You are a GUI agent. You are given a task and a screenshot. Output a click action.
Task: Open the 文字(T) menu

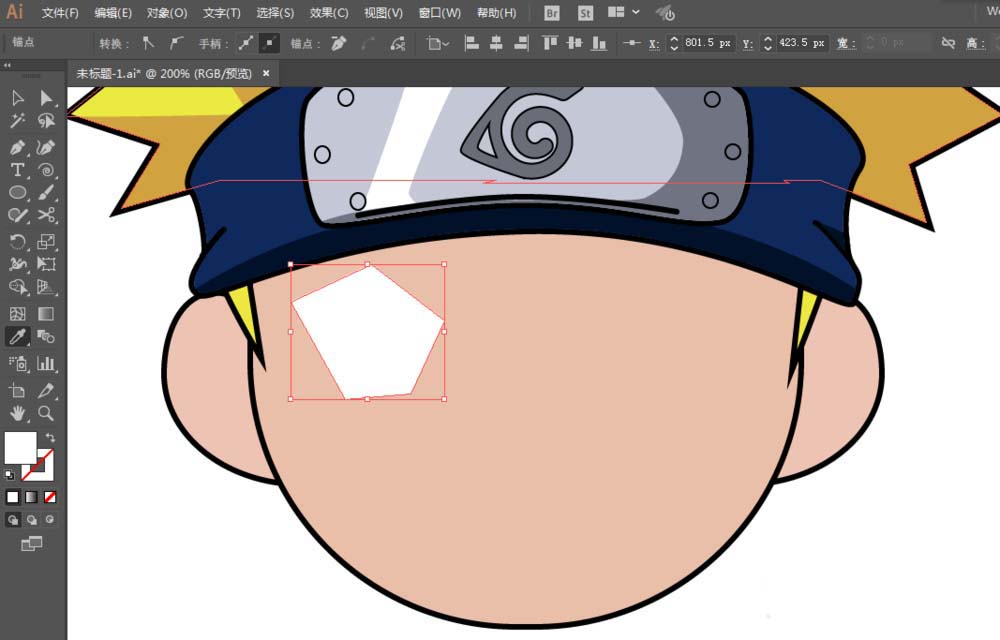(221, 13)
